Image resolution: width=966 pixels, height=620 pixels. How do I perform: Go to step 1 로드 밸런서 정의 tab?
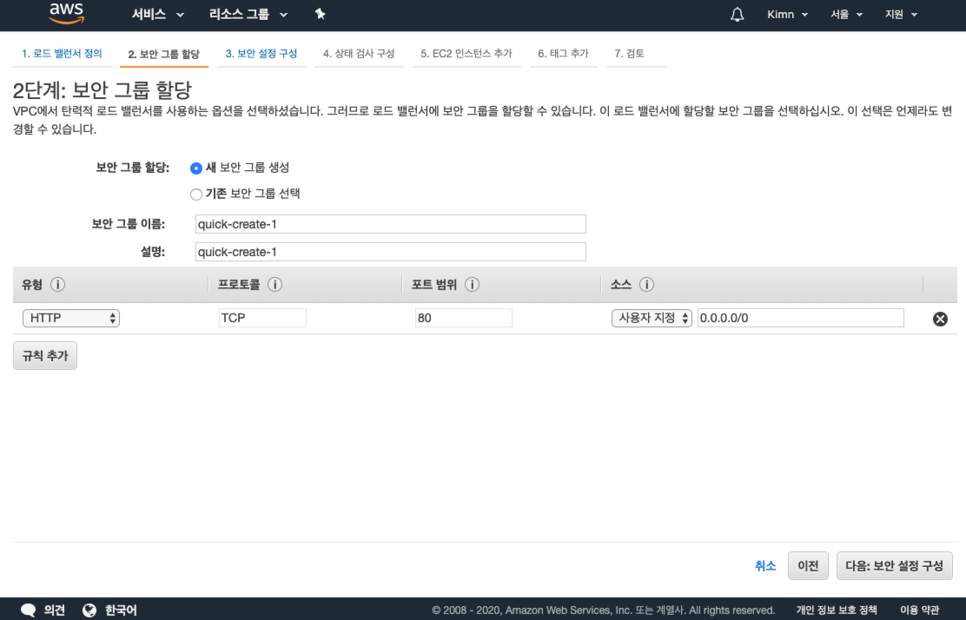[x=62, y=54]
